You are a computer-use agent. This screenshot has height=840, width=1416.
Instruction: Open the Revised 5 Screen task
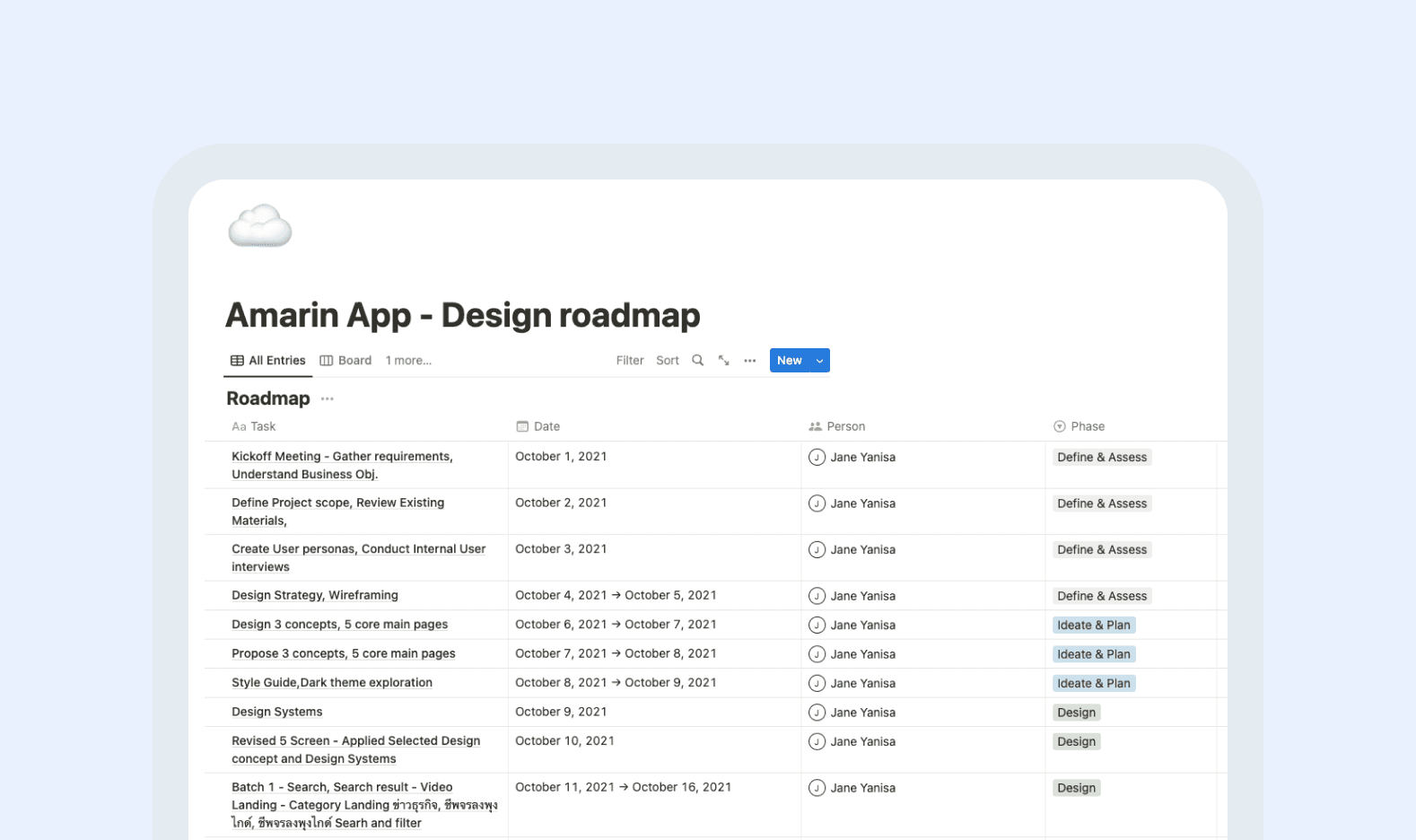[356, 749]
